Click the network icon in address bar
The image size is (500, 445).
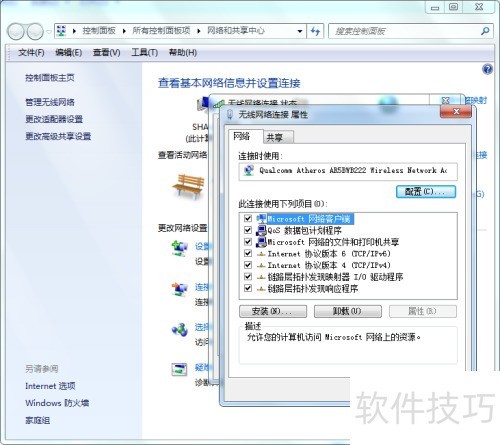pyautogui.click(x=61, y=31)
